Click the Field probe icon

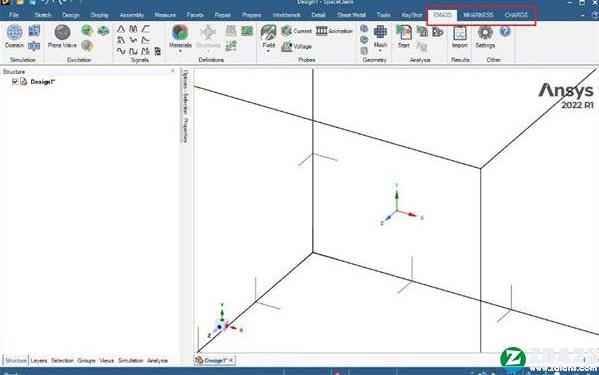tap(269, 32)
